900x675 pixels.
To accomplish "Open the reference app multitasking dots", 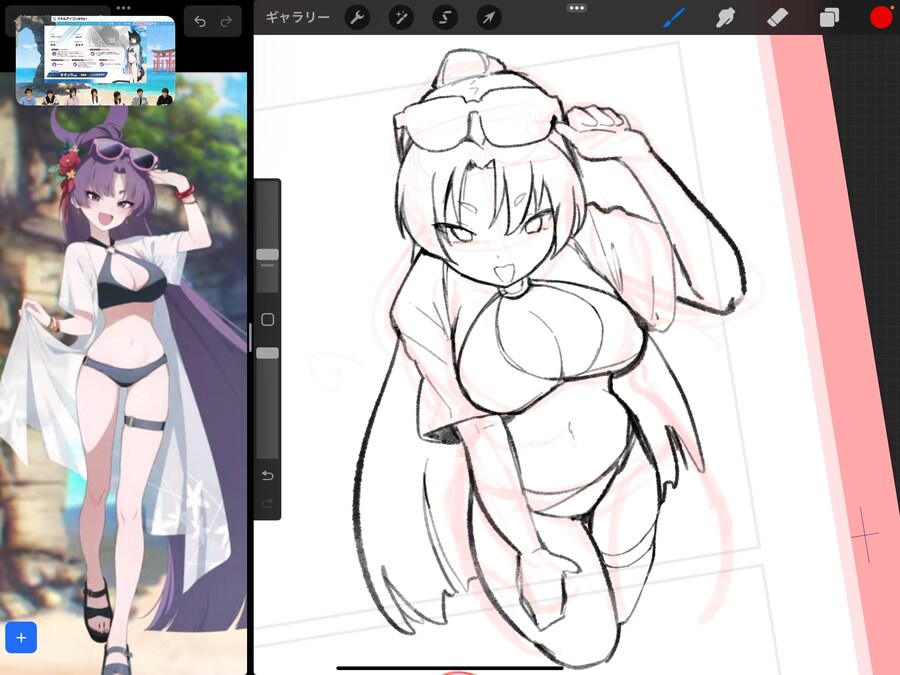I will pyautogui.click(x=123, y=8).
